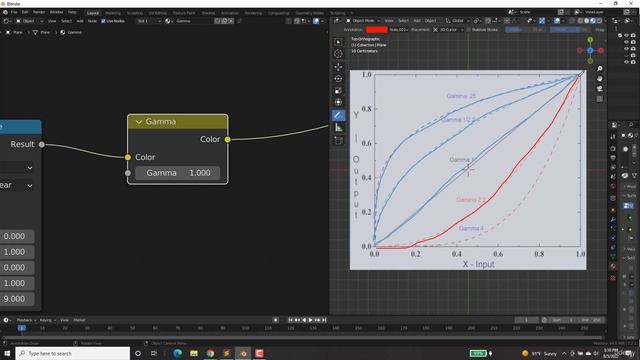The width and height of the screenshot is (640, 360).
Task: Toggle Stabilize Stroke checkbox
Action: (x=469, y=29)
